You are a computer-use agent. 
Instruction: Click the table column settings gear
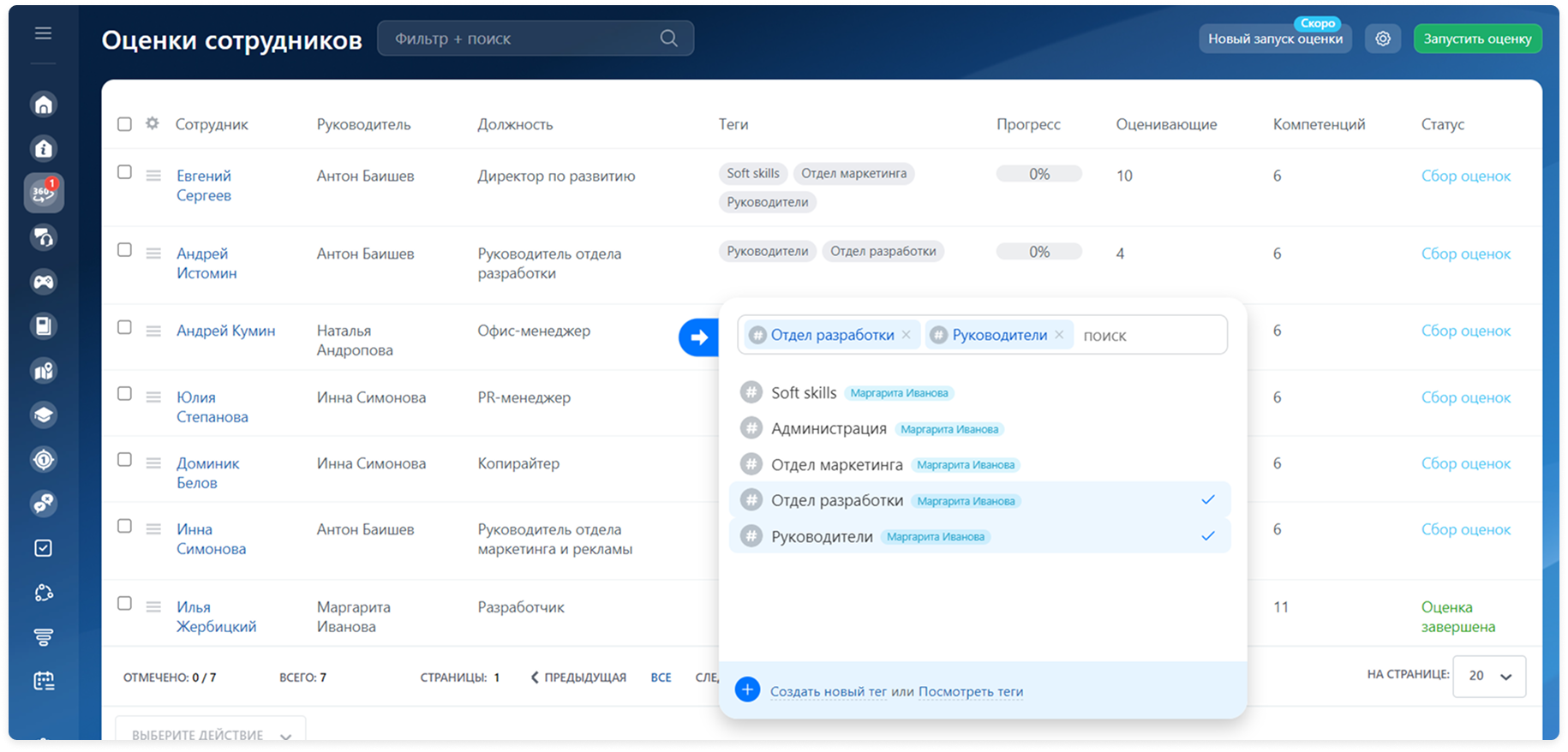[x=153, y=123]
